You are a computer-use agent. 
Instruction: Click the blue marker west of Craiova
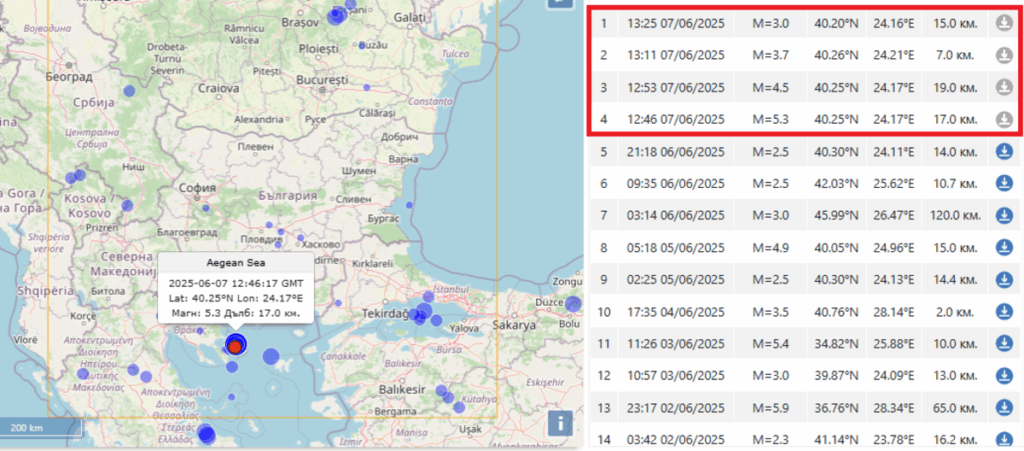click(x=128, y=91)
